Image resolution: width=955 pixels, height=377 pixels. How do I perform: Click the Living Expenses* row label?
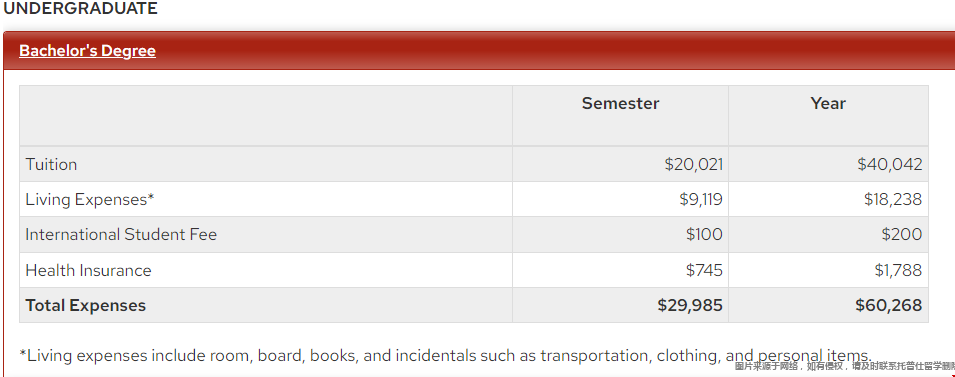click(x=90, y=199)
